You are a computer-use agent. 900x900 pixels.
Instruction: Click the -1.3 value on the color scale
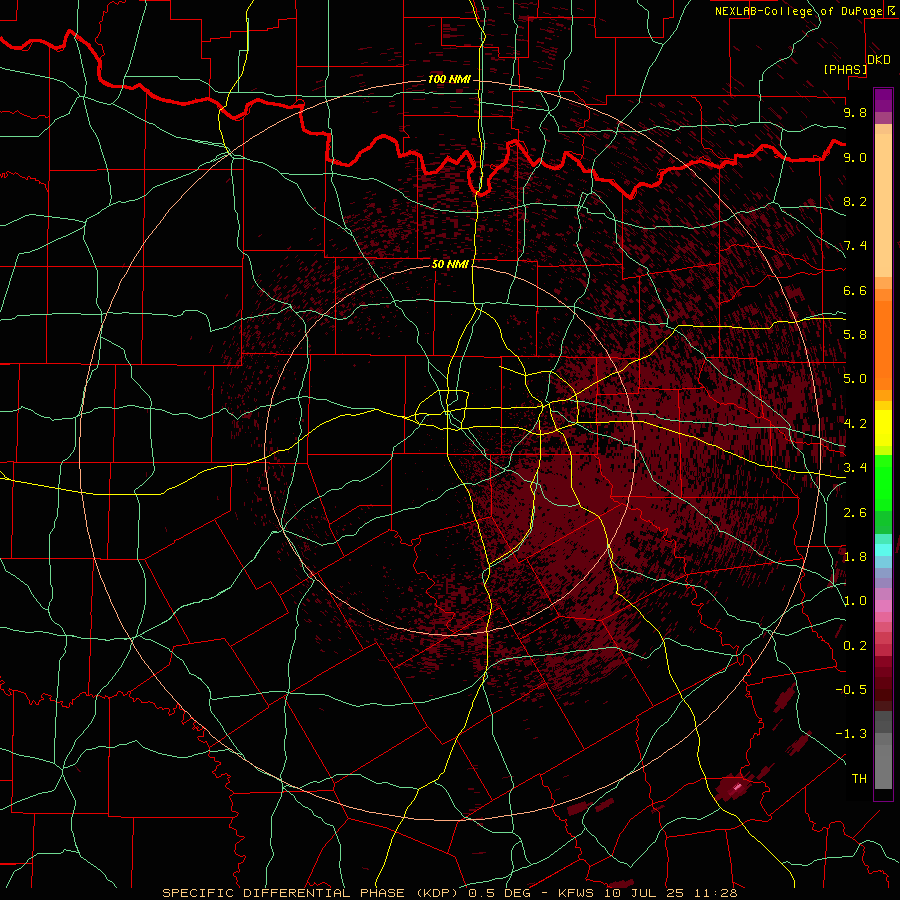click(851, 734)
